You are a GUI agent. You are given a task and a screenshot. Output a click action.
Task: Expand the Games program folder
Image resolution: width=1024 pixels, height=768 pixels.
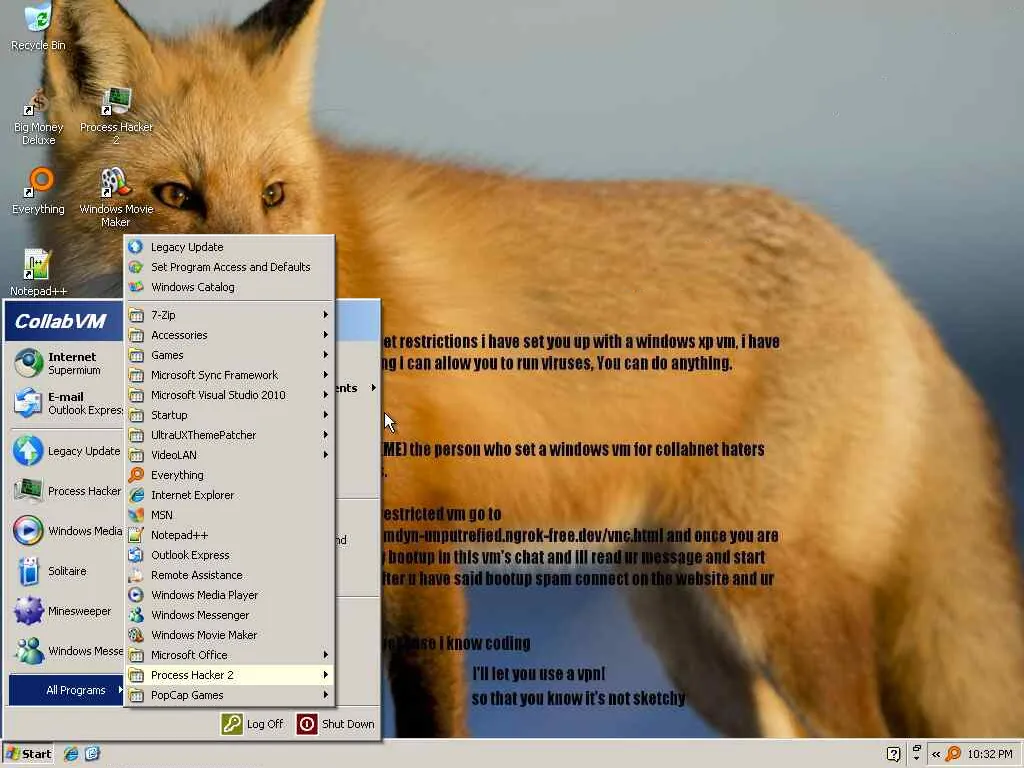click(x=229, y=355)
